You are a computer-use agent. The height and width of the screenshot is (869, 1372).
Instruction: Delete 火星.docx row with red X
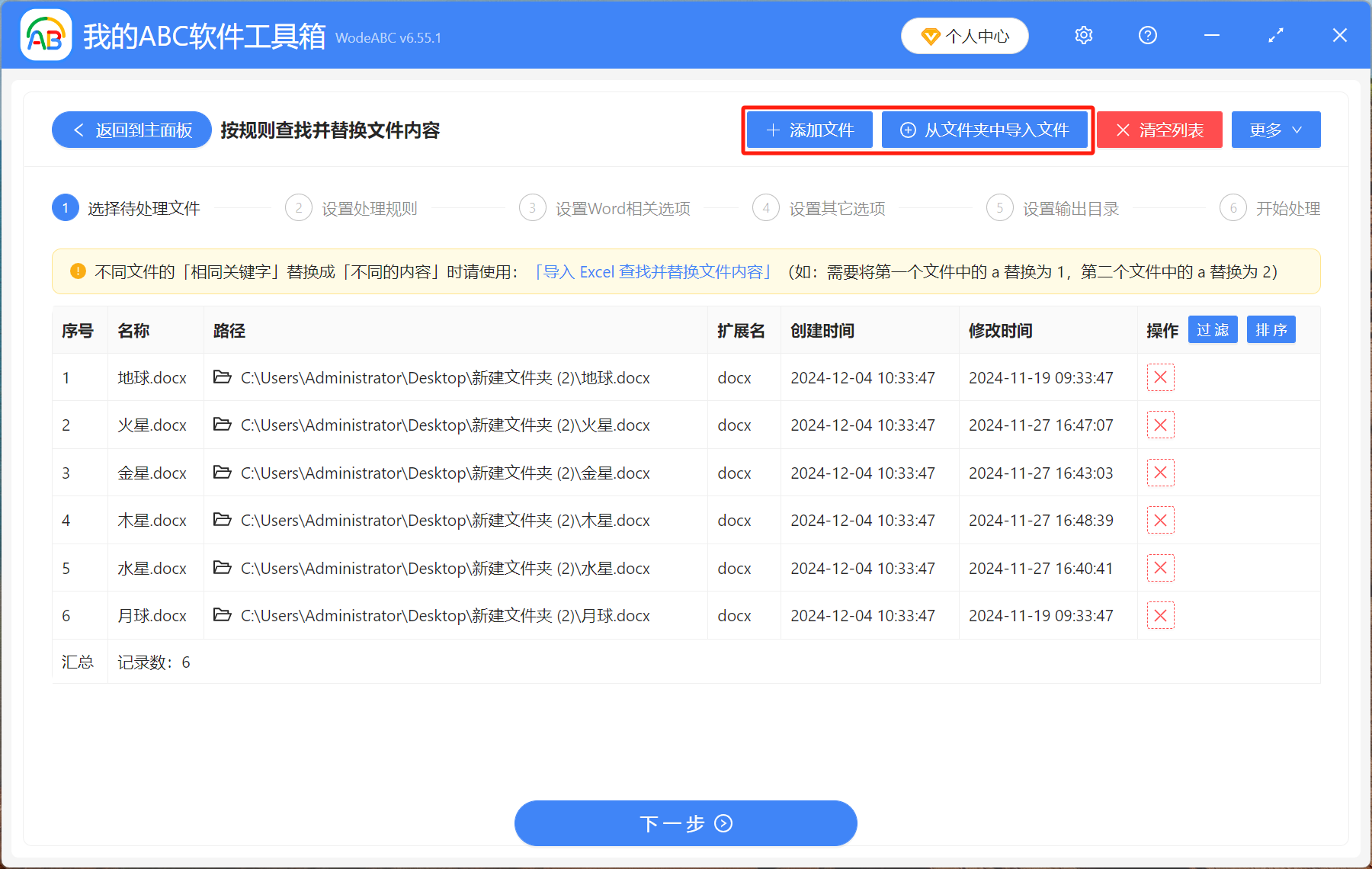point(1160,425)
